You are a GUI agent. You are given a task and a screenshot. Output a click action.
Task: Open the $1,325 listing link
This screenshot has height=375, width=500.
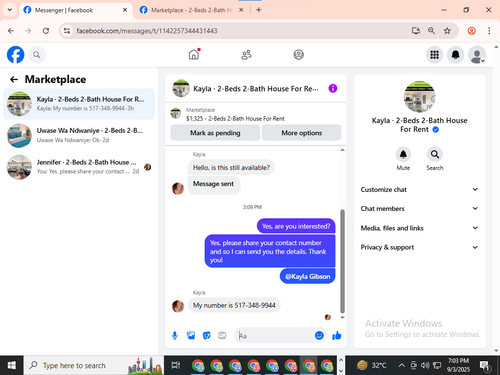point(235,118)
